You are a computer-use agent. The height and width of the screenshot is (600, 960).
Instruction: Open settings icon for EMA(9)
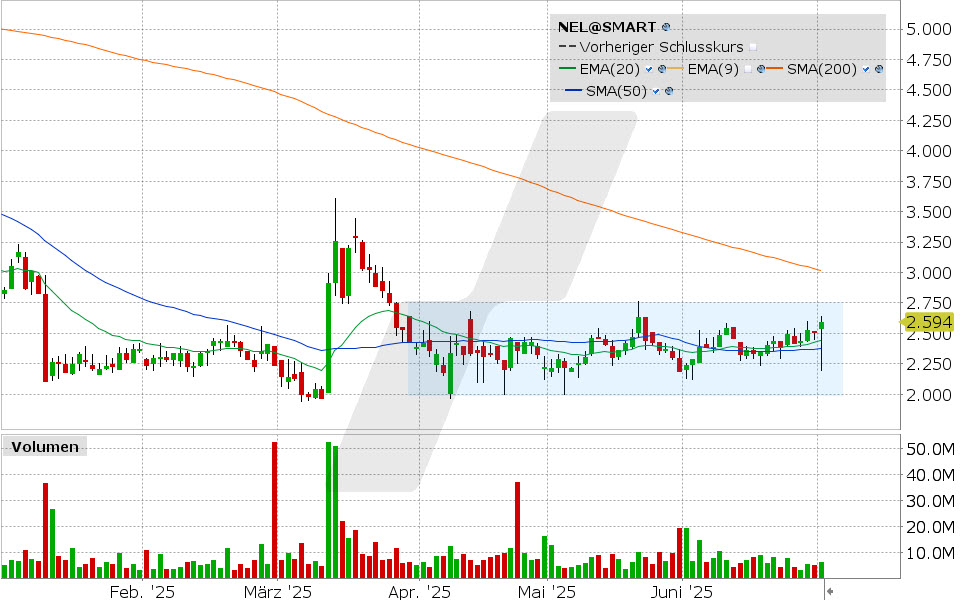(x=760, y=70)
